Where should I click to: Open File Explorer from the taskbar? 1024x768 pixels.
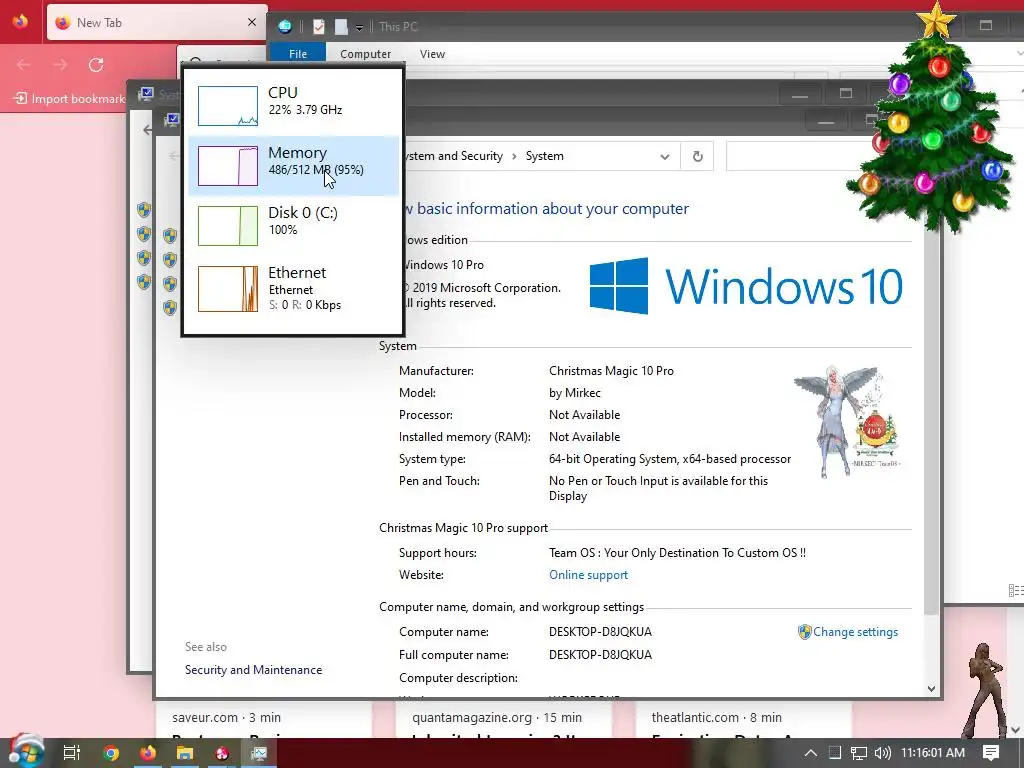(185, 753)
